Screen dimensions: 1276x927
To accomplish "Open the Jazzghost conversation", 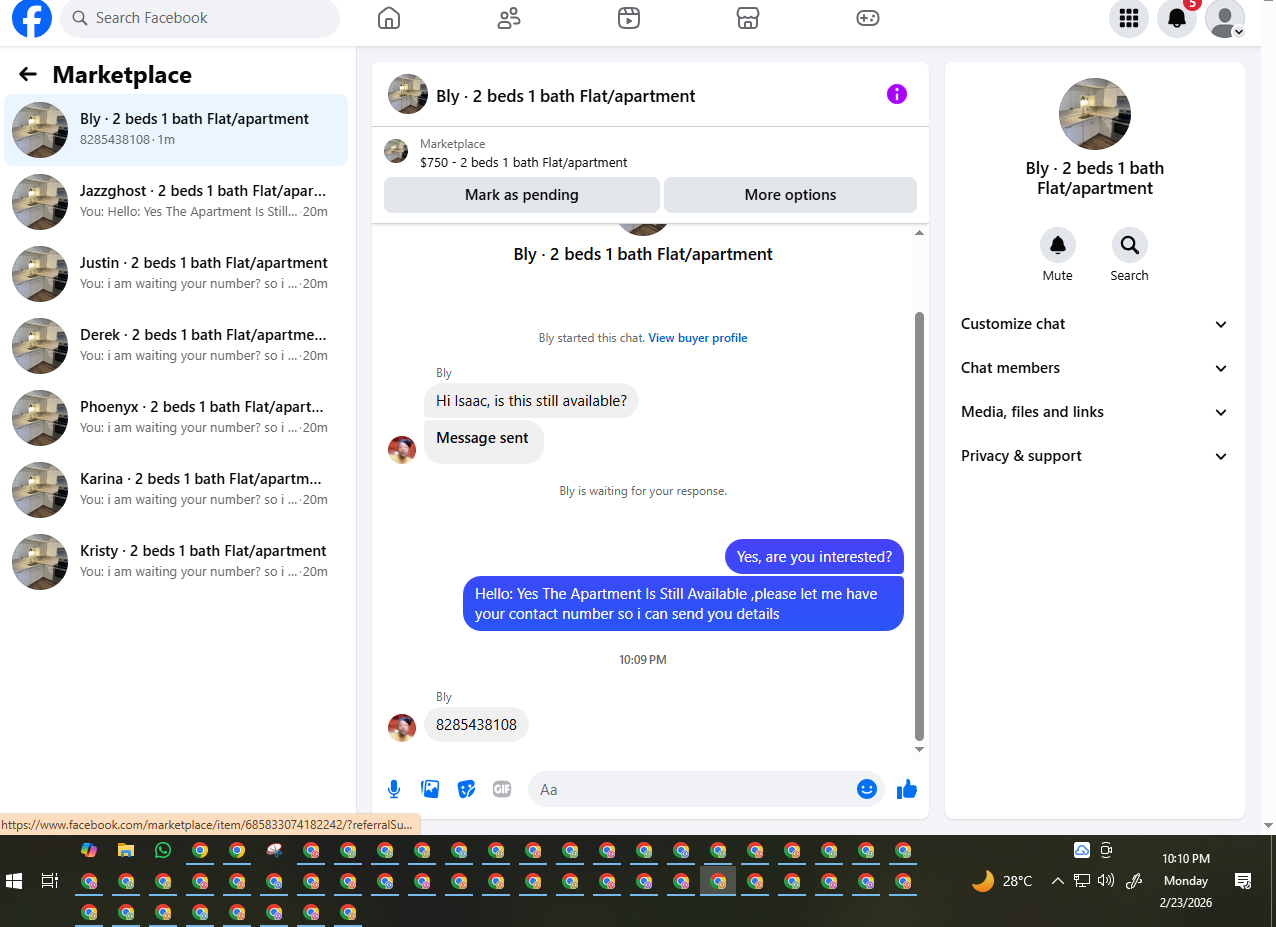I will (176, 202).
